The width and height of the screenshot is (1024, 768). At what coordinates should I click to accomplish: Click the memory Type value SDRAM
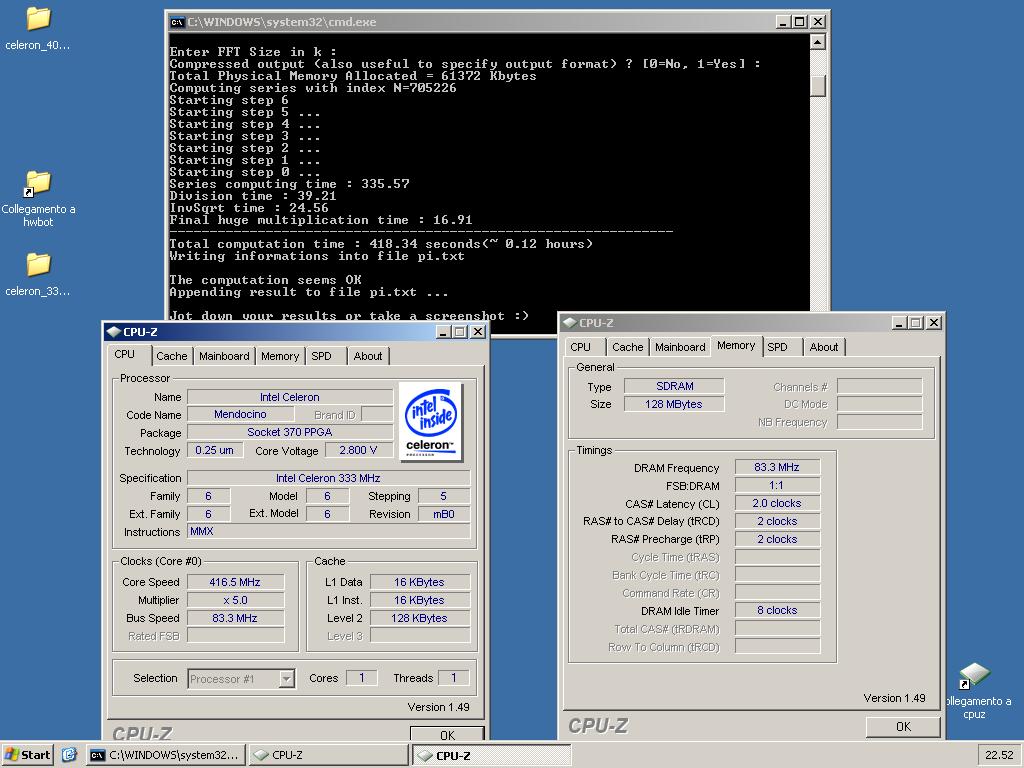(674, 386)
